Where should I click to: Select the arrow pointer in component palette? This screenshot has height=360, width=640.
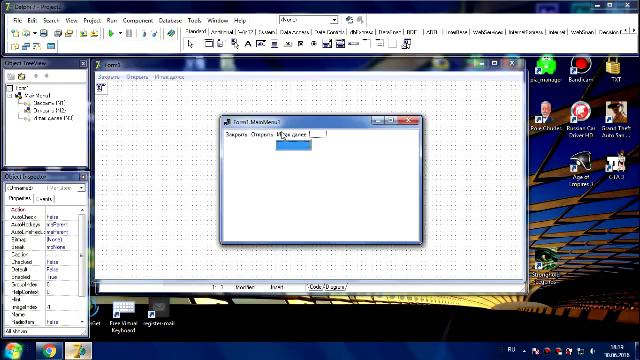[190, 44]
